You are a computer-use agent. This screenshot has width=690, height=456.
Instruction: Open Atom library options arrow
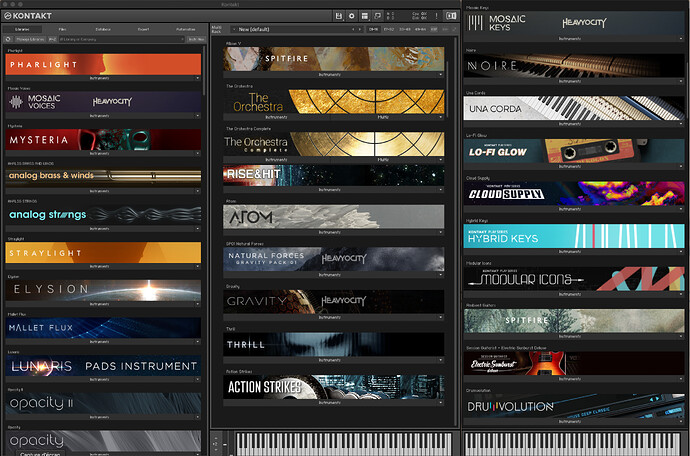point(440,232)
